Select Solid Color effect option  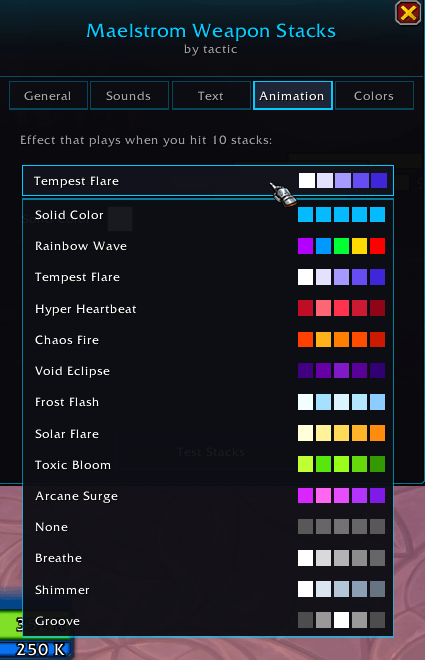pos(208,215)
